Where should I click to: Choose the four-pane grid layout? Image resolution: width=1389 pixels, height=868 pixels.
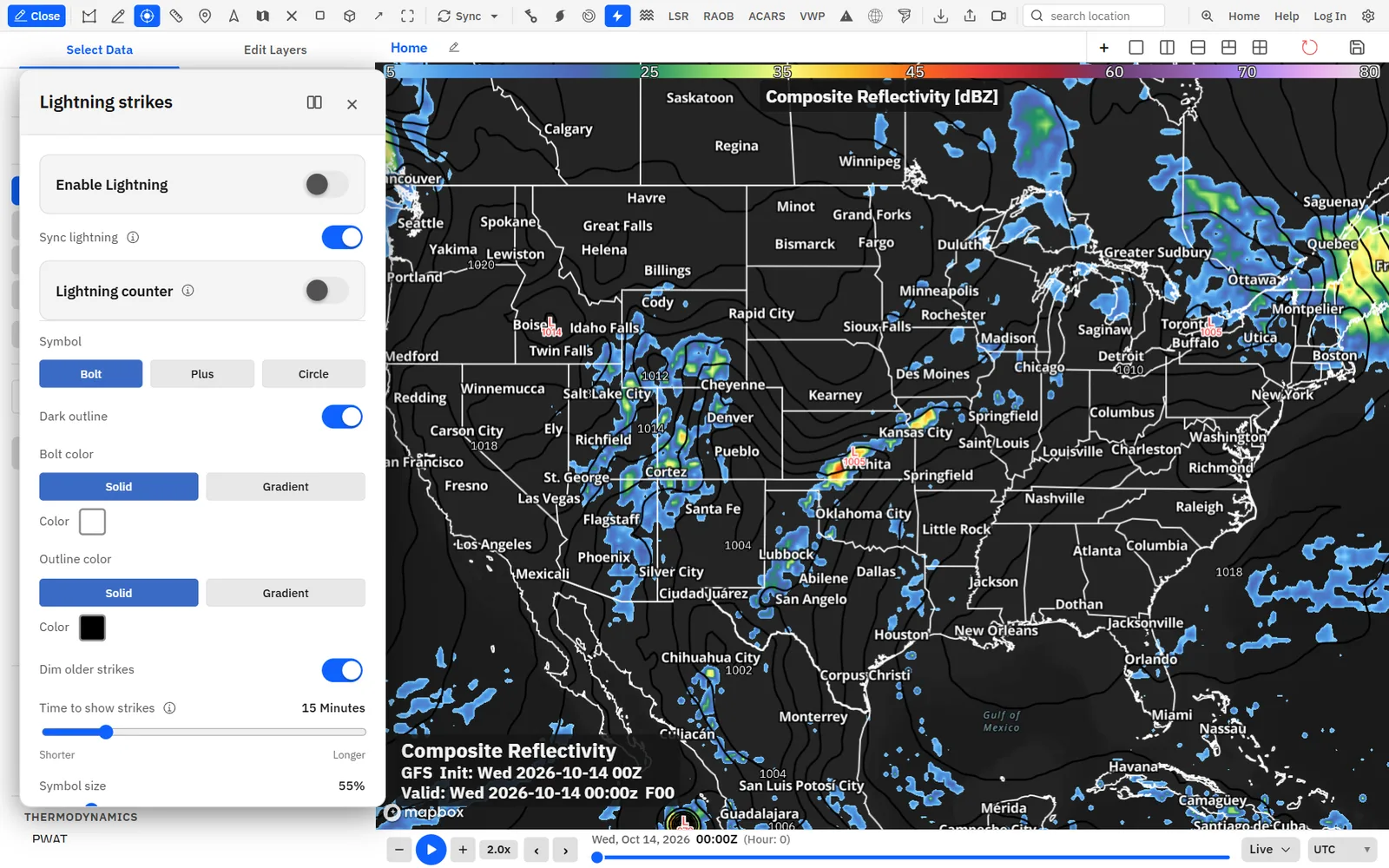pos(1260,48)
